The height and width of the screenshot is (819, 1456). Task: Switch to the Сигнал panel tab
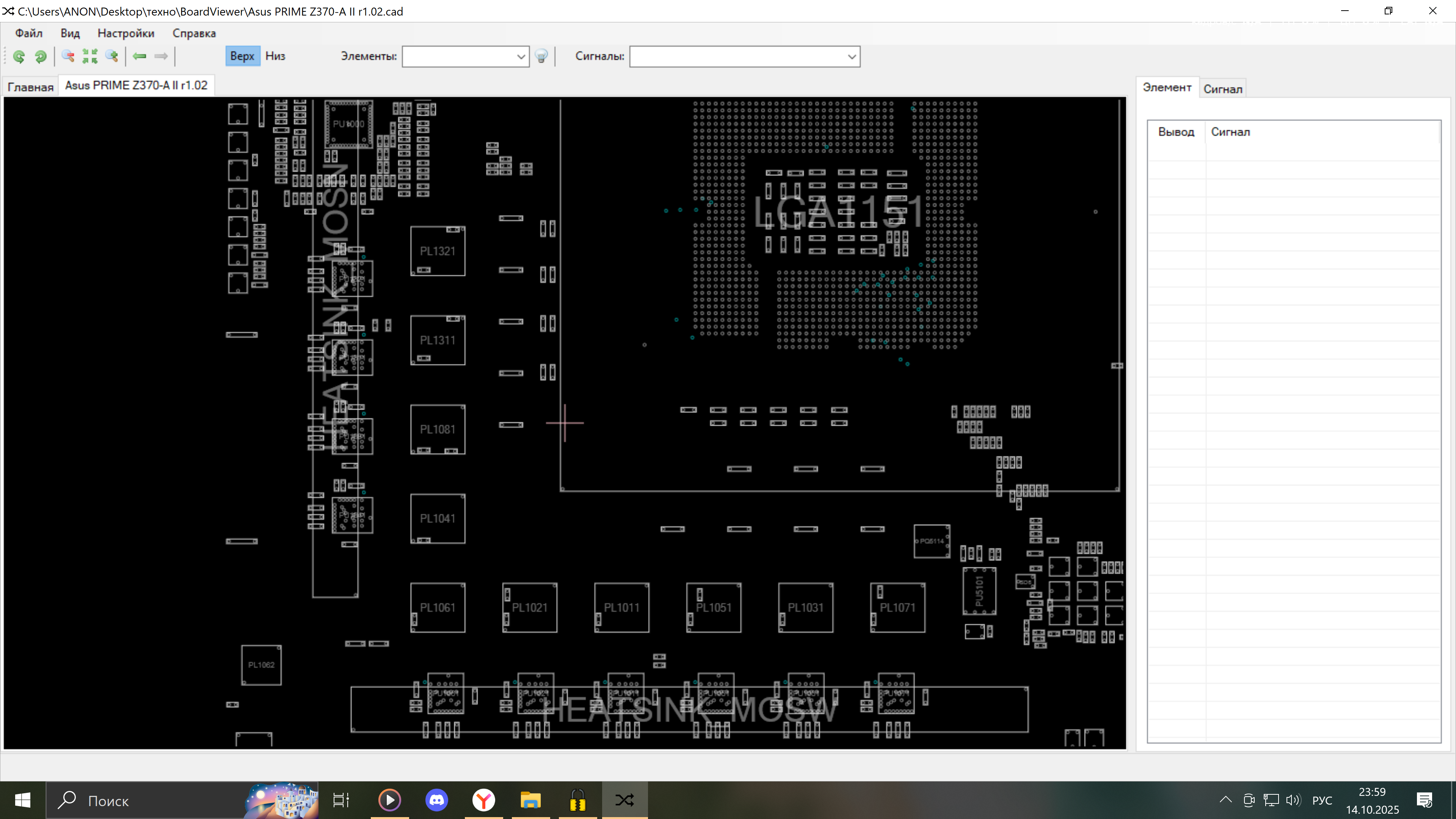(x=1222, y=89)
